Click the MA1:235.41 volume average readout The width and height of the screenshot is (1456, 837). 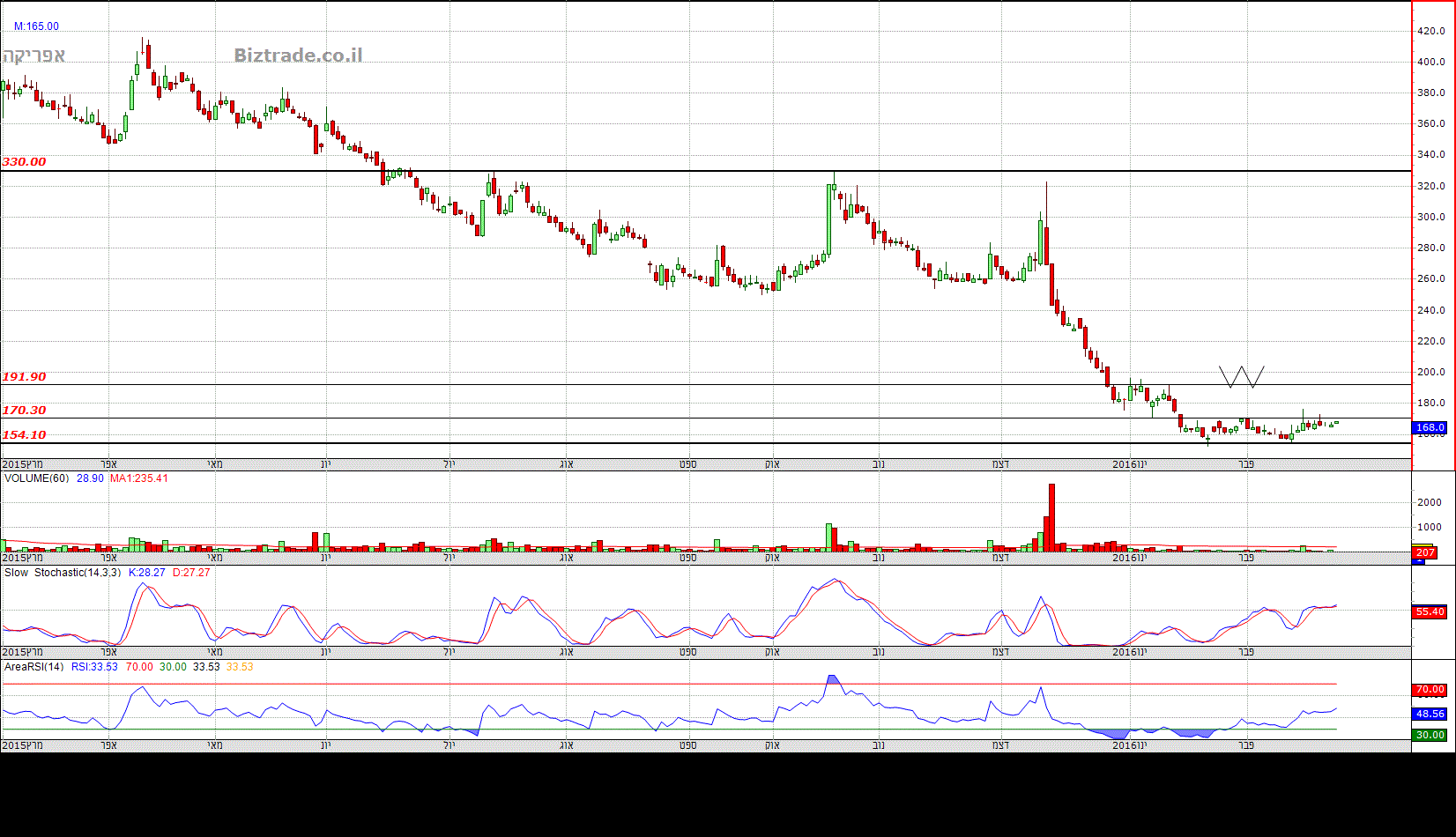click(x=138, y=478)
